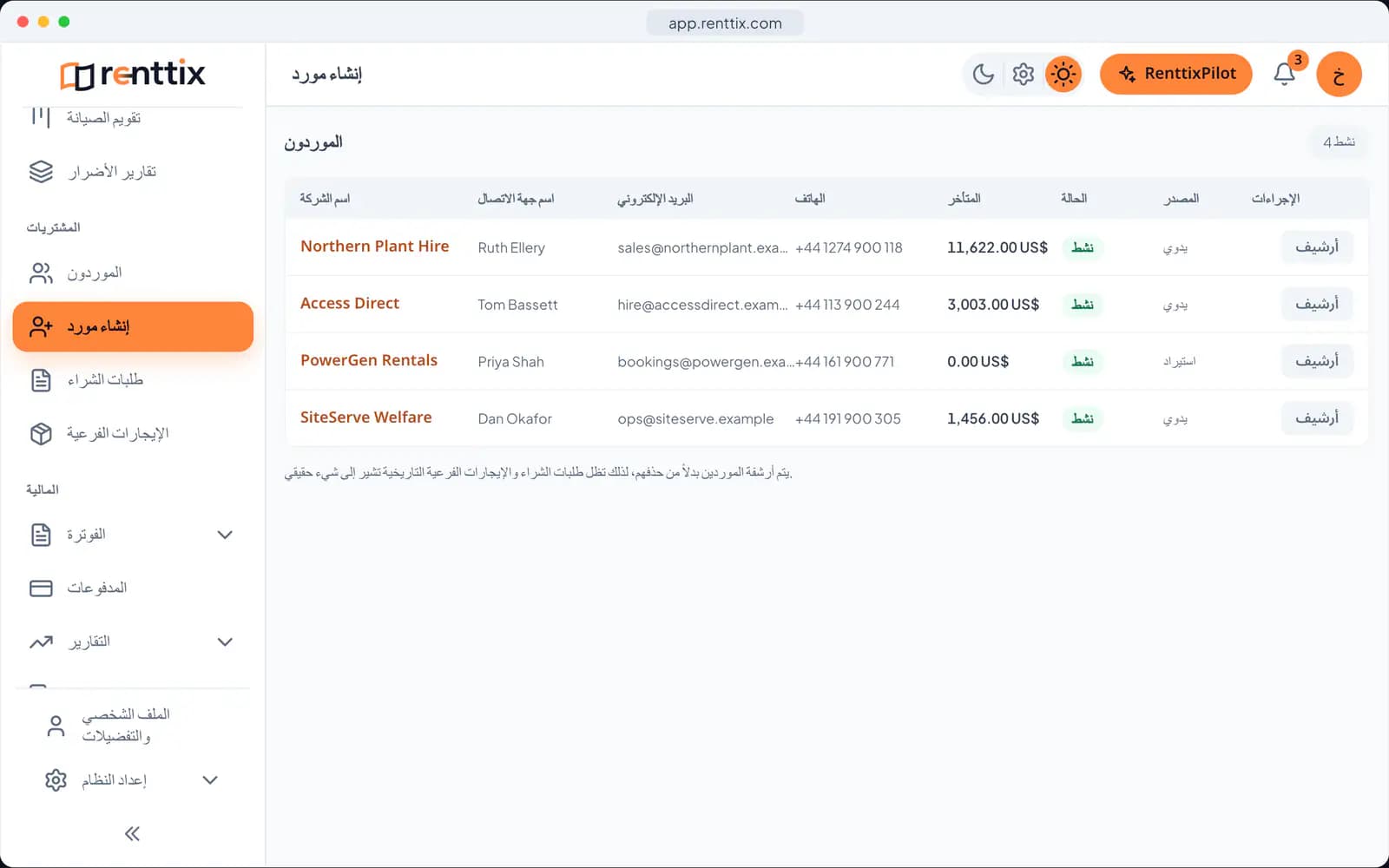Viewport: 1389px width, 868px height.
Task: Expand the التقارير reports section
Action: pyautogui.click(x=132, y=641)
